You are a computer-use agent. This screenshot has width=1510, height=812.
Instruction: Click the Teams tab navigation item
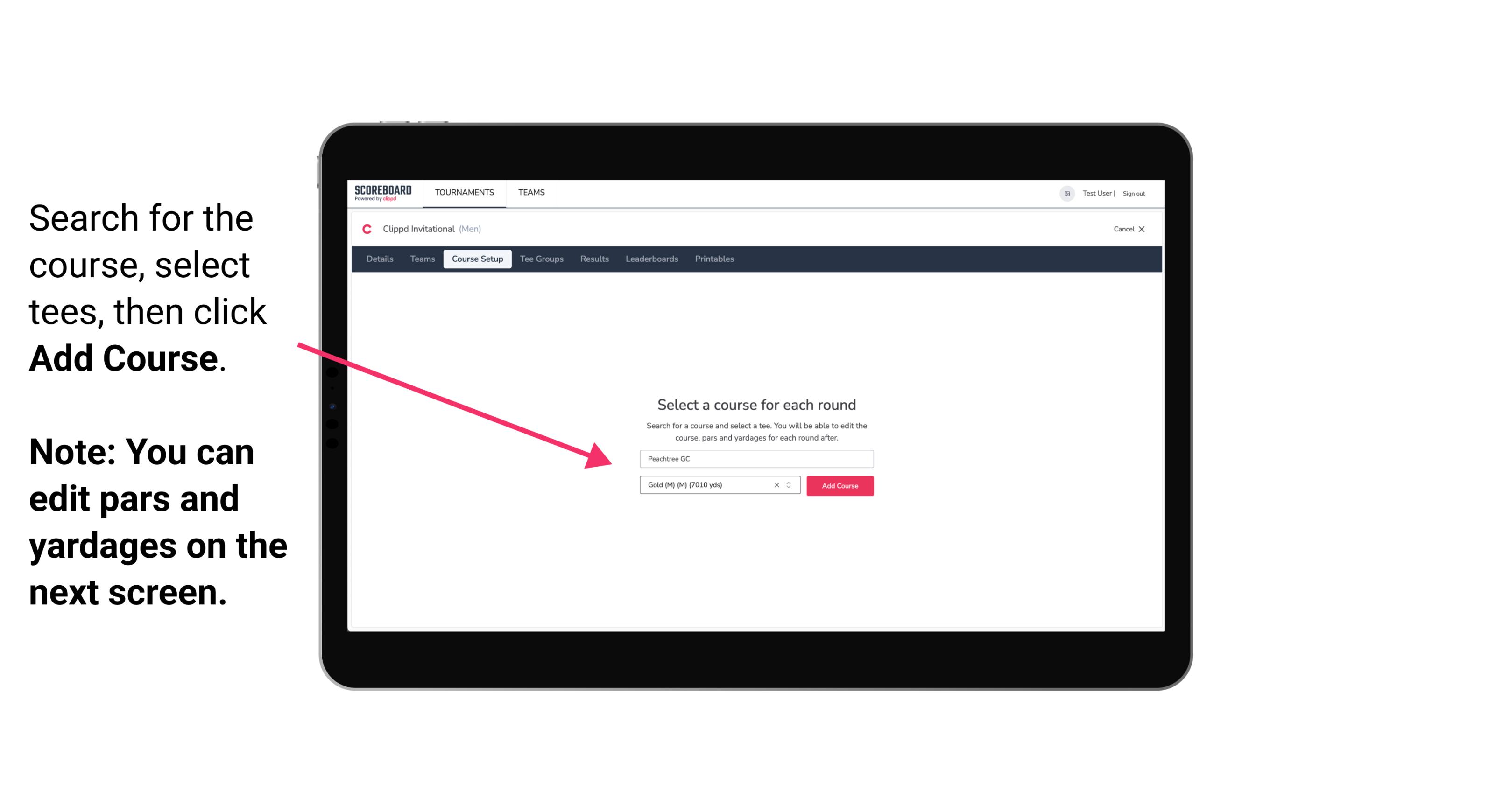click(421, 259)
